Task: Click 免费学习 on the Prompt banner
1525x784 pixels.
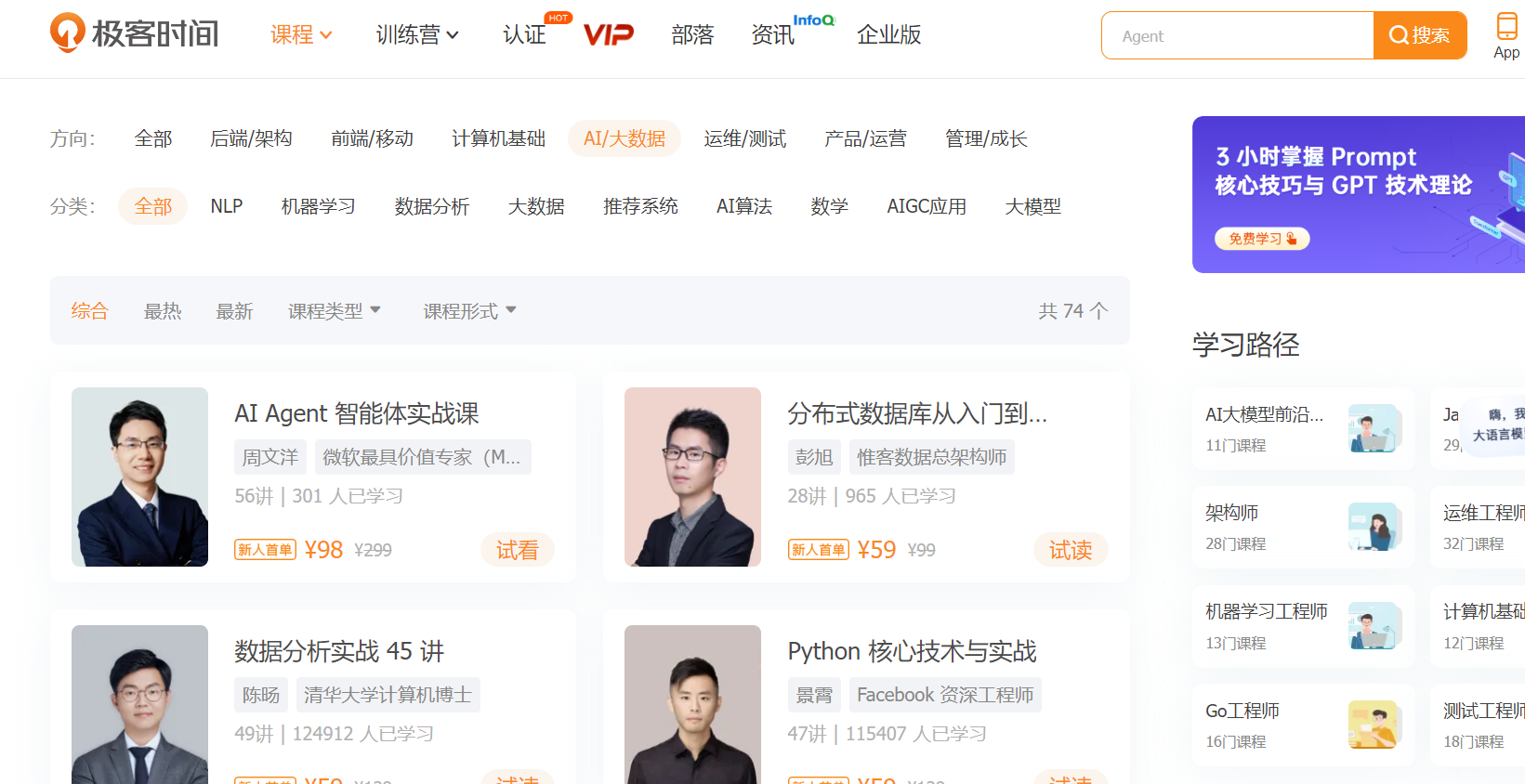Action: click(1261, 239)
